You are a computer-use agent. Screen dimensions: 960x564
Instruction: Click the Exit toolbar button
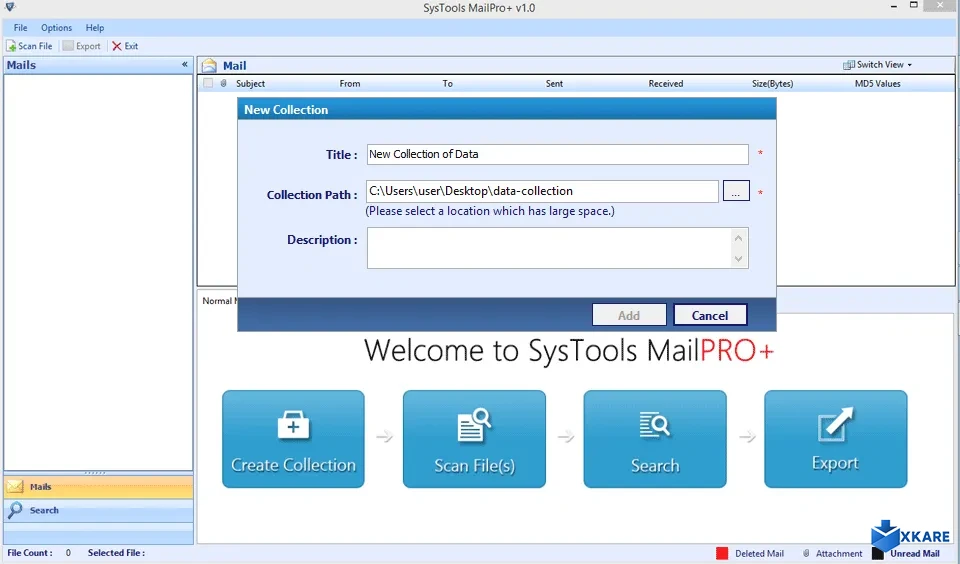125,46
